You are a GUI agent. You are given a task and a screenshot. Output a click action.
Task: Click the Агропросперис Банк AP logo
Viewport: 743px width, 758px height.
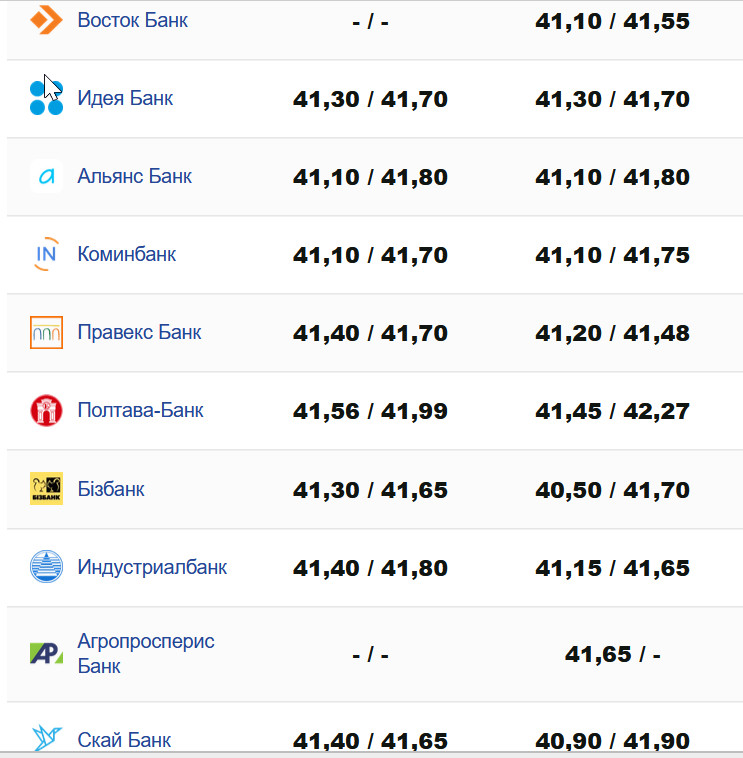(x=46, y=654)
